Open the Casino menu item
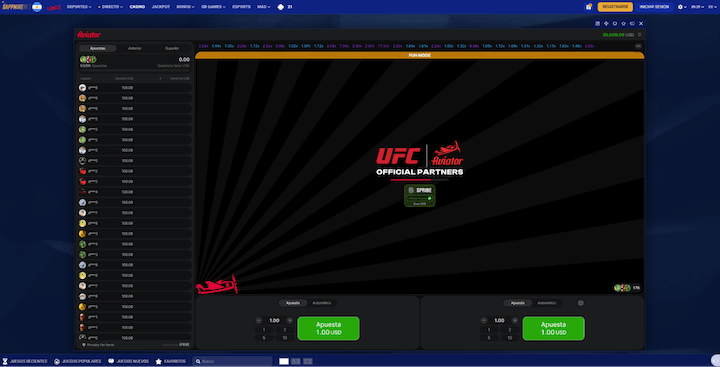 click(x=137, y=7)
